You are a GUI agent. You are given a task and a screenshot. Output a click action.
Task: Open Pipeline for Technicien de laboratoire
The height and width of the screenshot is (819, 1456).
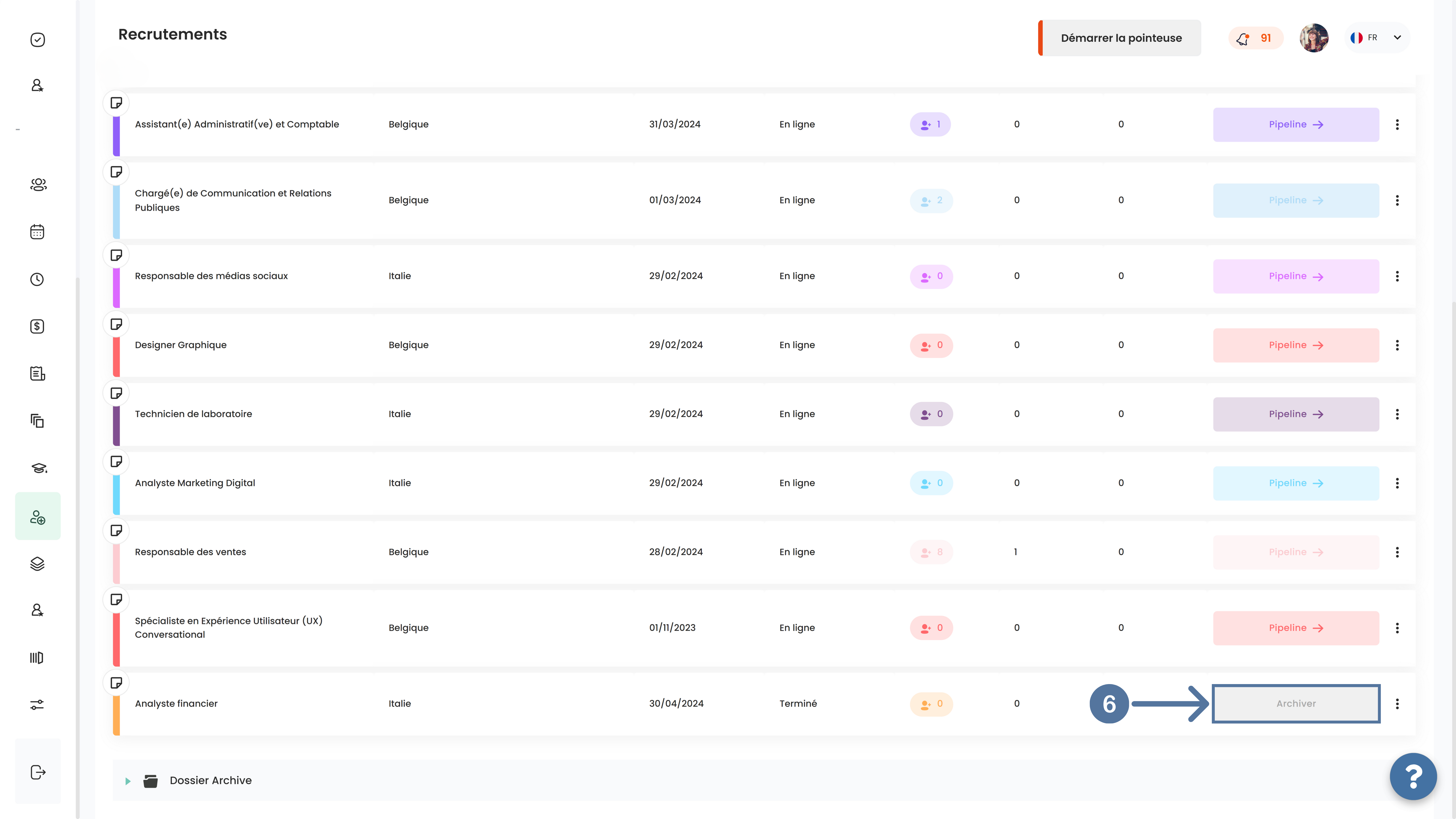pos(1296,414)
